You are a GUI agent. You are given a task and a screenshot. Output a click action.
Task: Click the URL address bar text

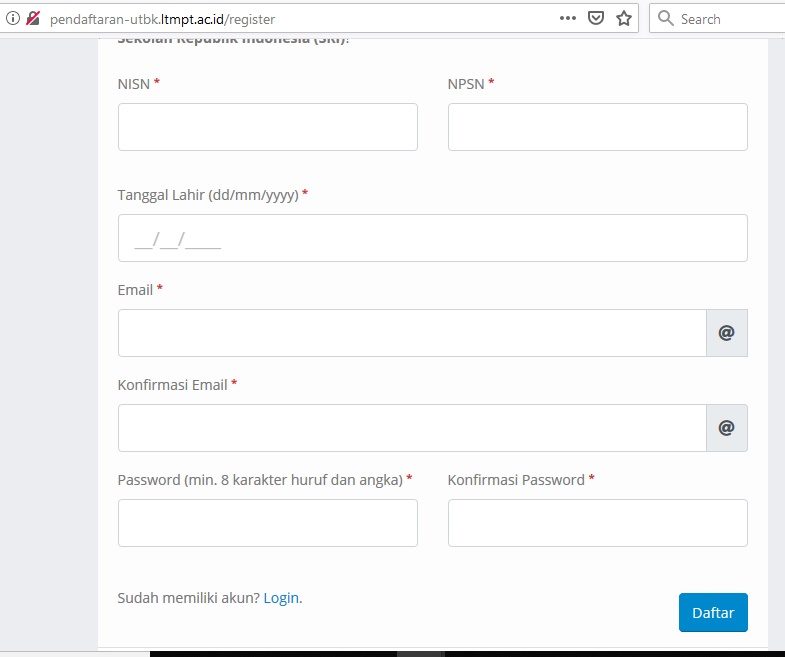[162, 19]
